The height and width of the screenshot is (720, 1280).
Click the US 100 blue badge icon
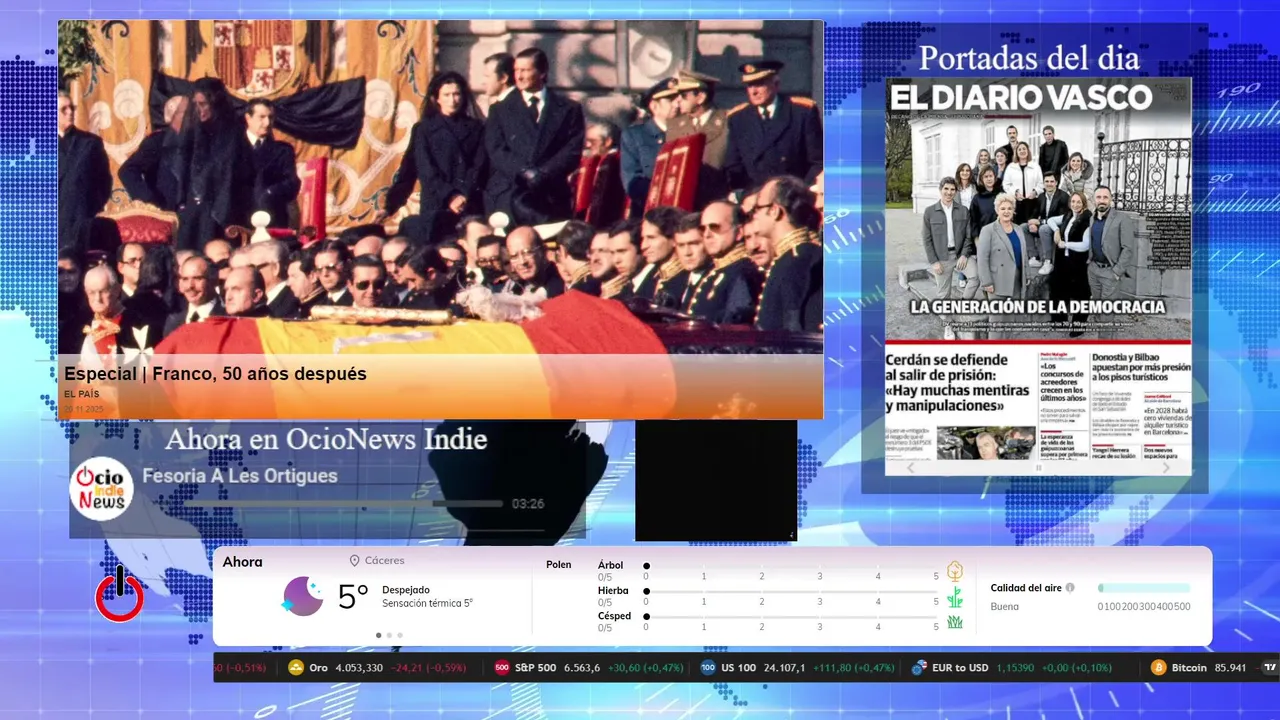(708, 668)
